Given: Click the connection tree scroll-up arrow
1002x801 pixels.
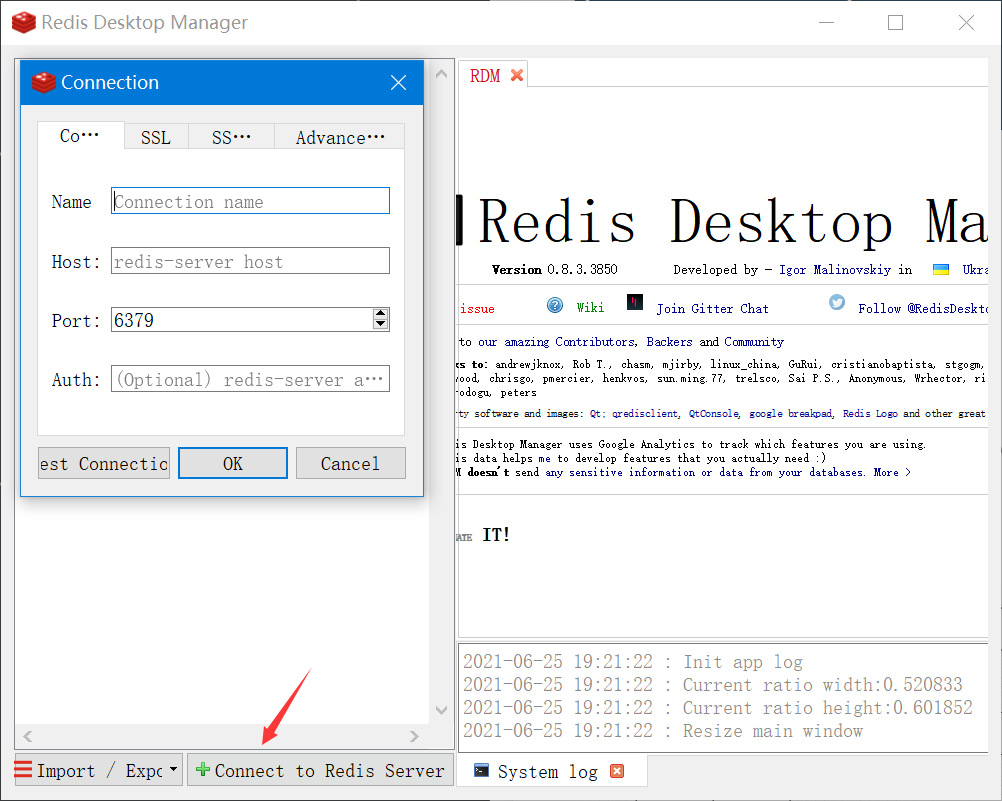Looking at the screenshot, I should [441, 74].
